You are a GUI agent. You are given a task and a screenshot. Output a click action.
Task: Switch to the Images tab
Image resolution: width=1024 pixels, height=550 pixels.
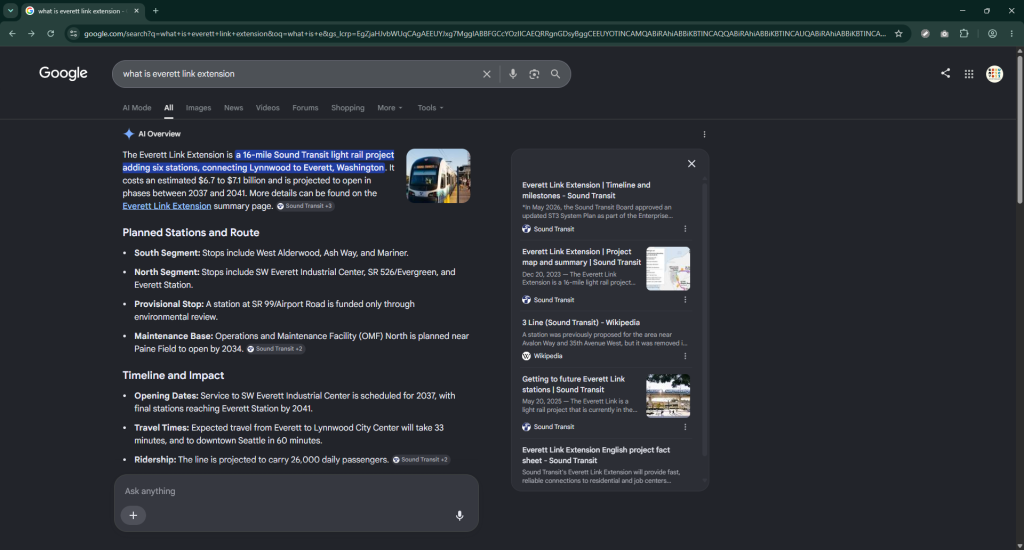coord(198,108)
